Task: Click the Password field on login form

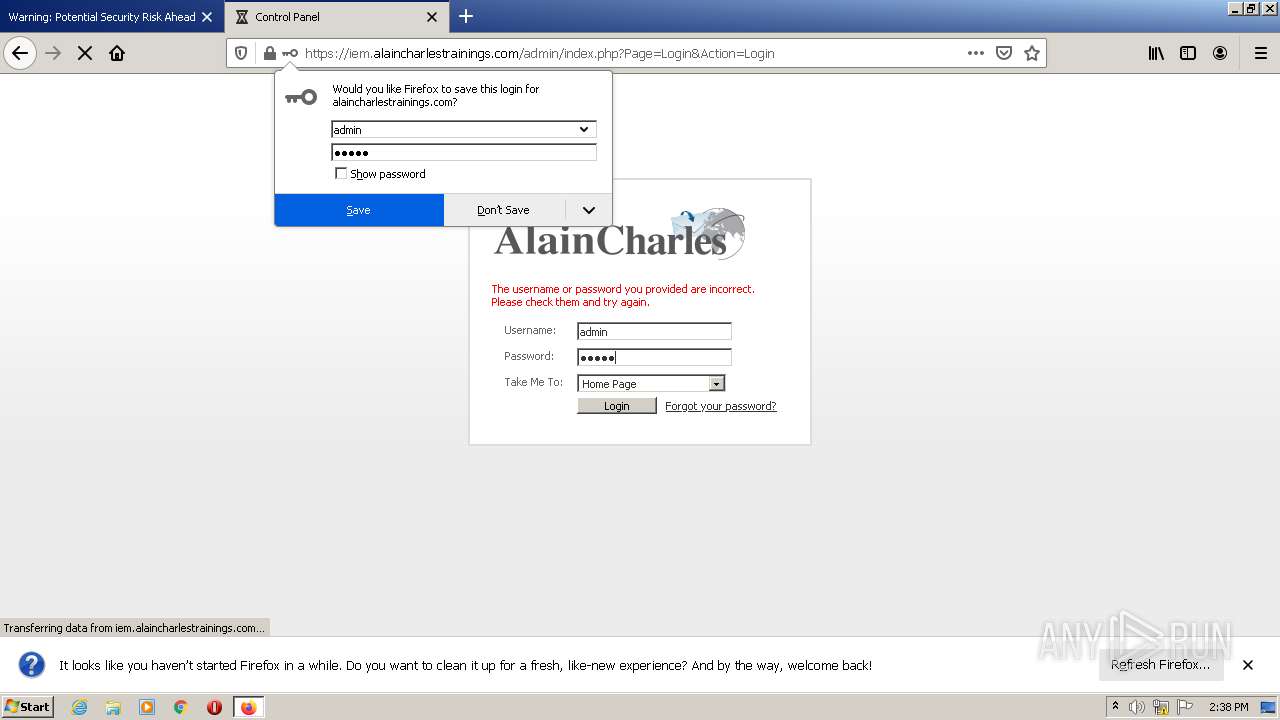Action: point(654,357)
